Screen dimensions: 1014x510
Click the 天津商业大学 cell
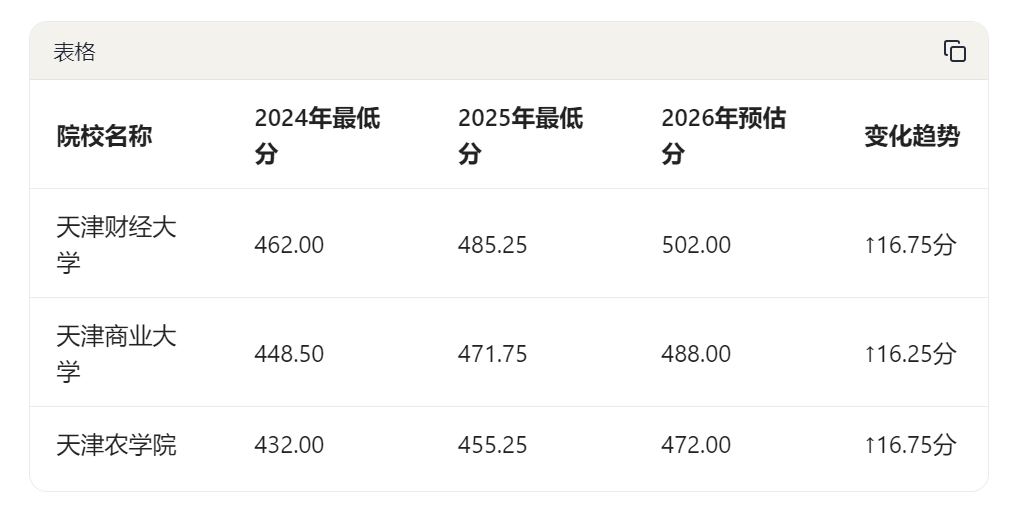[x=116, y=354]
